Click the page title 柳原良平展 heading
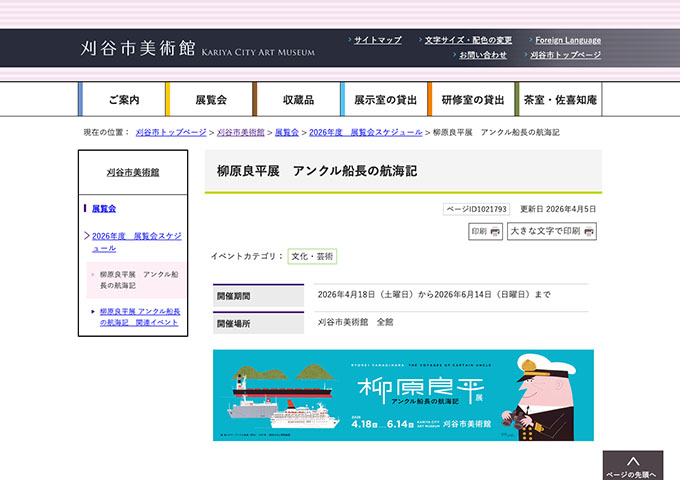This screenshot has width=680, height=480. pyautogui.click(x=317, y=171)
